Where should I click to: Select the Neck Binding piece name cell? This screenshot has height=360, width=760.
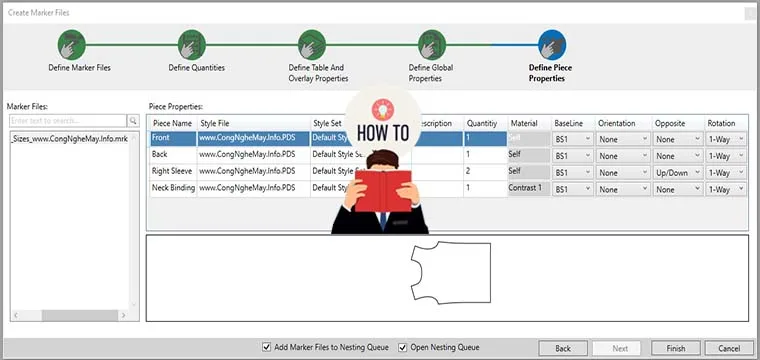[174, 188]
